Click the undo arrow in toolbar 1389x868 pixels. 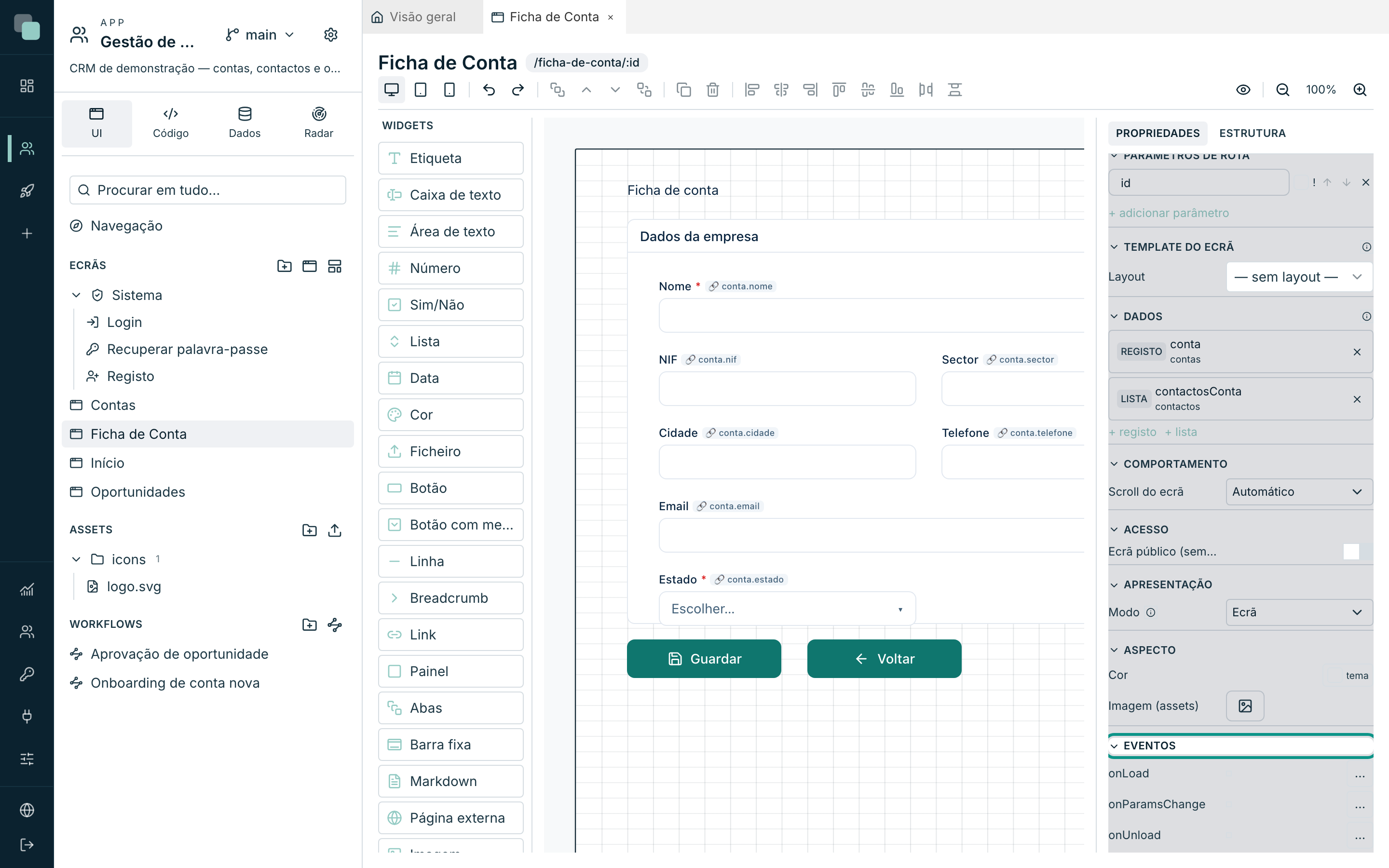(489, 90)
